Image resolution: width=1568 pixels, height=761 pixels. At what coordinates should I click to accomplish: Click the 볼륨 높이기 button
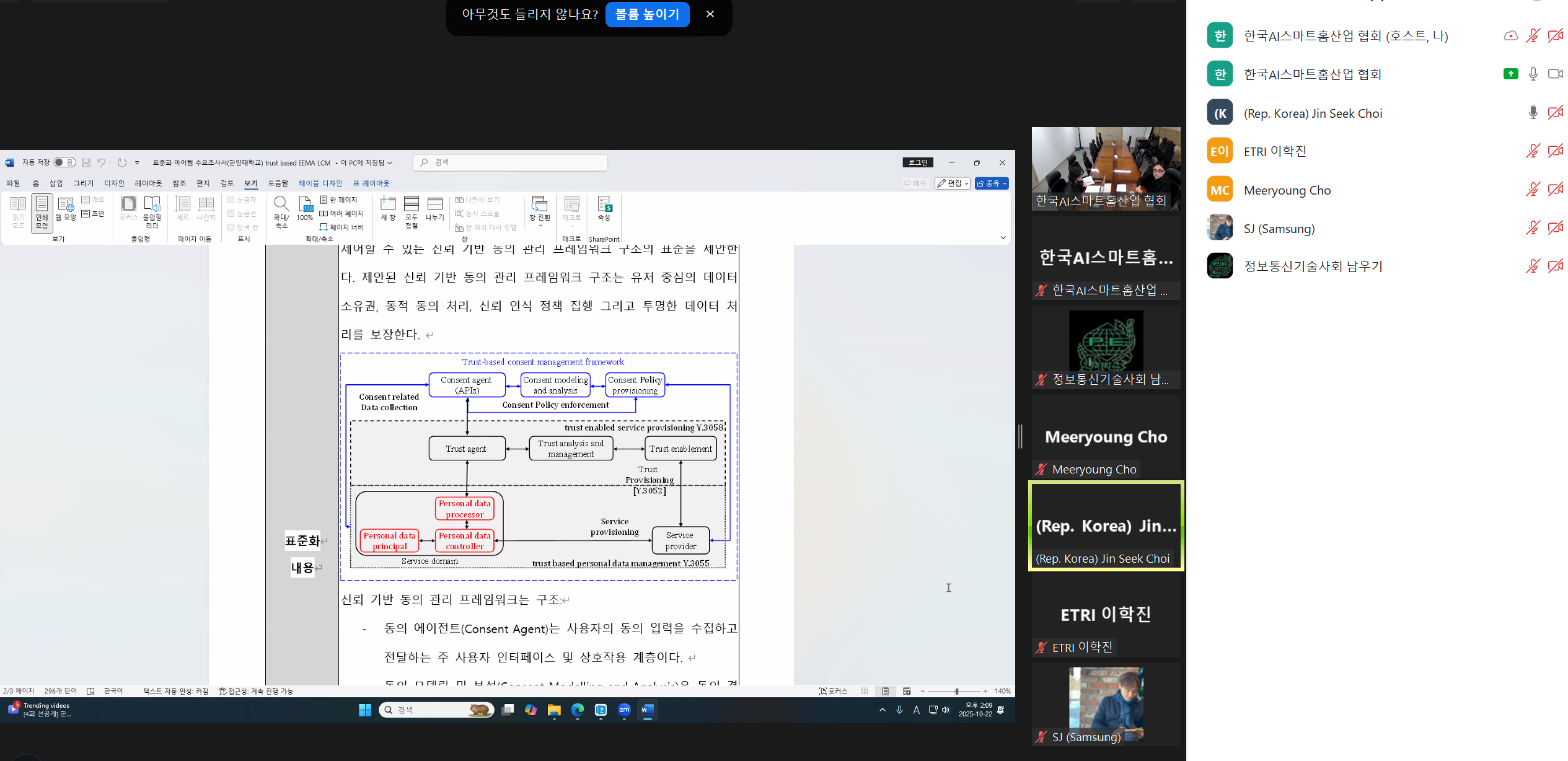click(x=647, y=14)
